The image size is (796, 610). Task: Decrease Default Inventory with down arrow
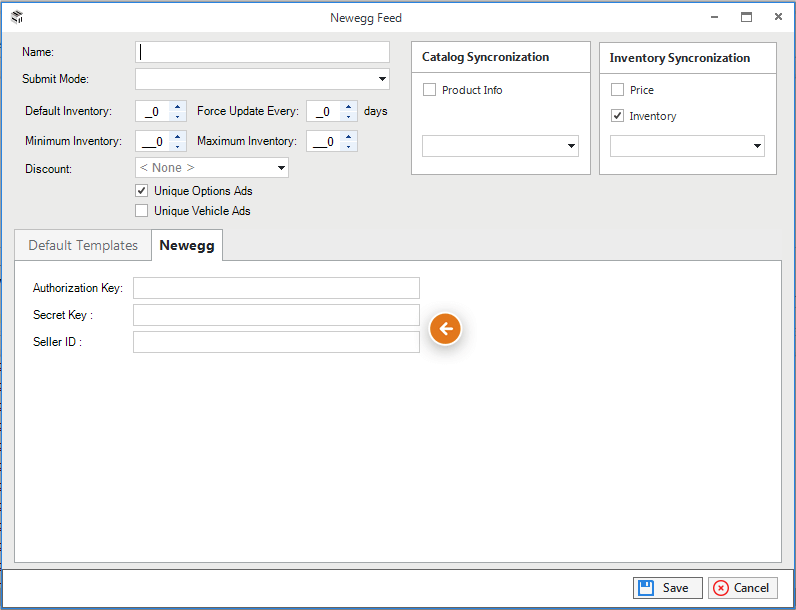point(178,117)
